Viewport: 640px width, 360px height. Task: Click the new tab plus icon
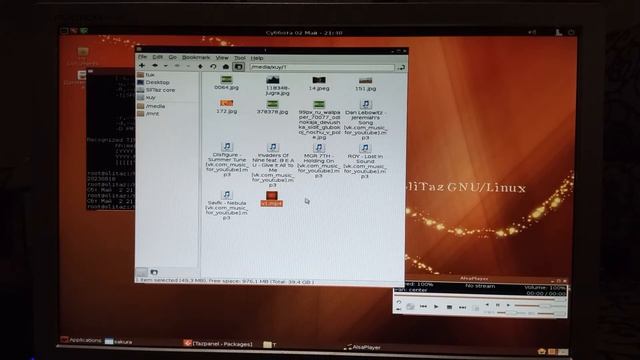(142, 66)
